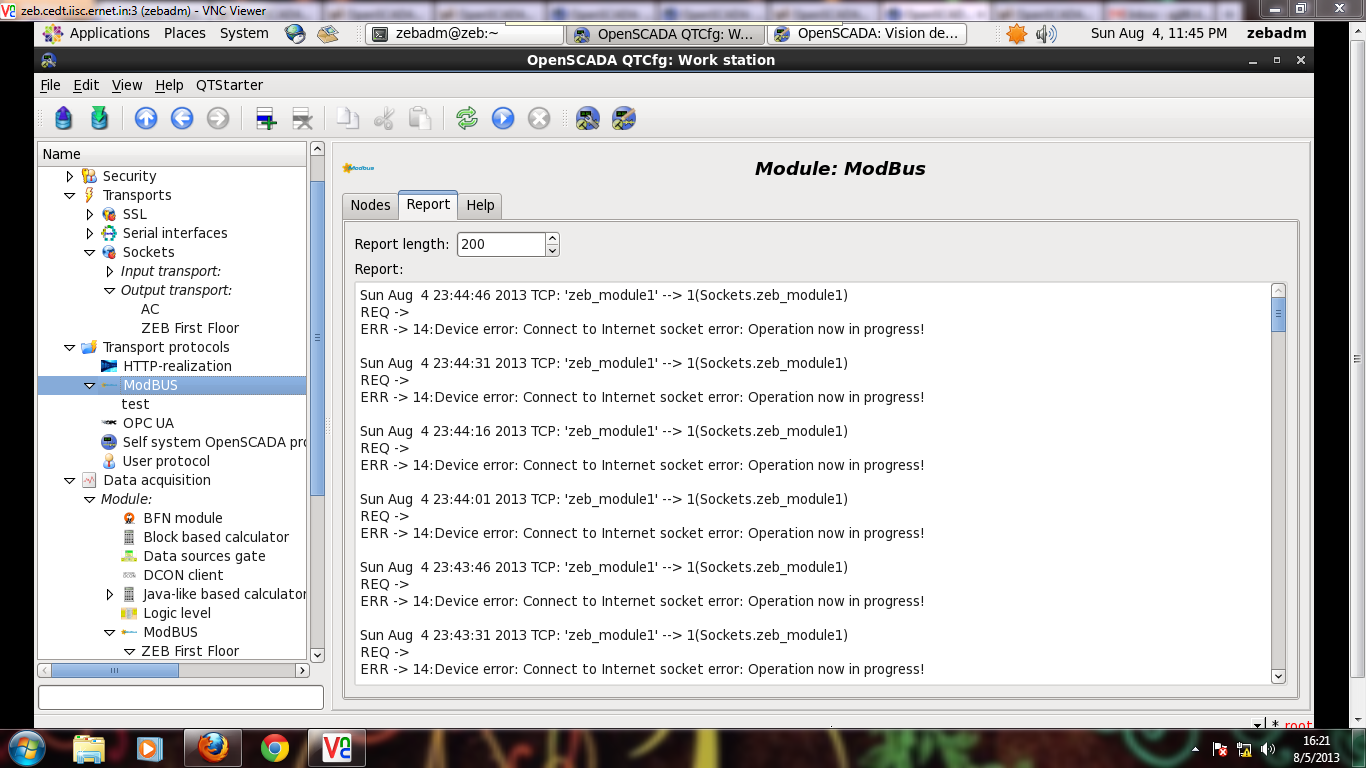
Task: Select the OPC UA protocol item
Action: pyautogui.click(x=148, y=423)
